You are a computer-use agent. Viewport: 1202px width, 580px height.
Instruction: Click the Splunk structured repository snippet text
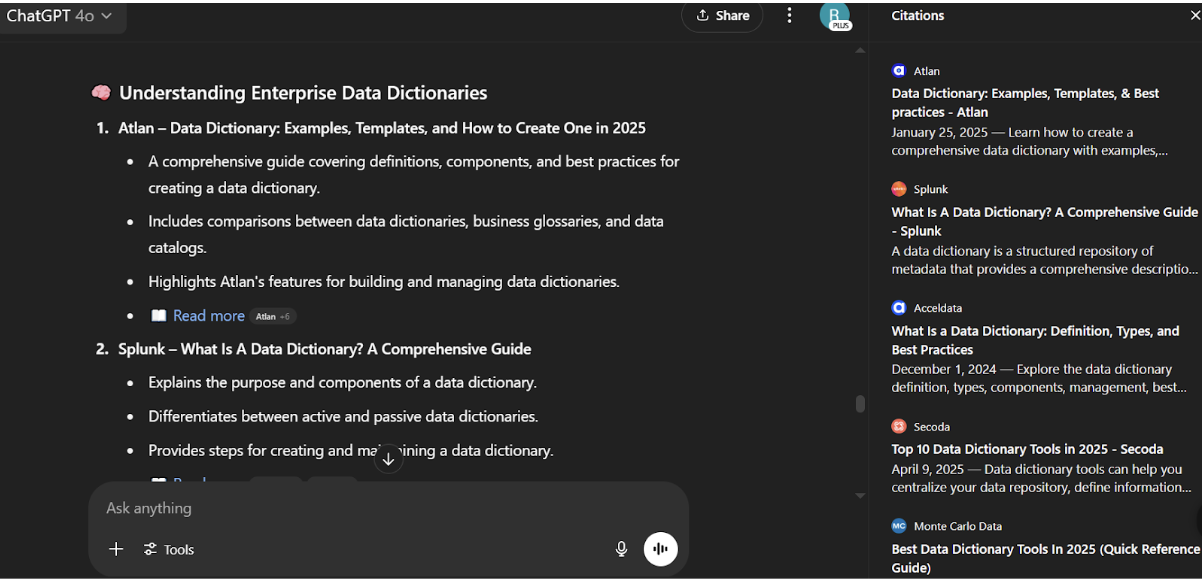point(1044,260)
